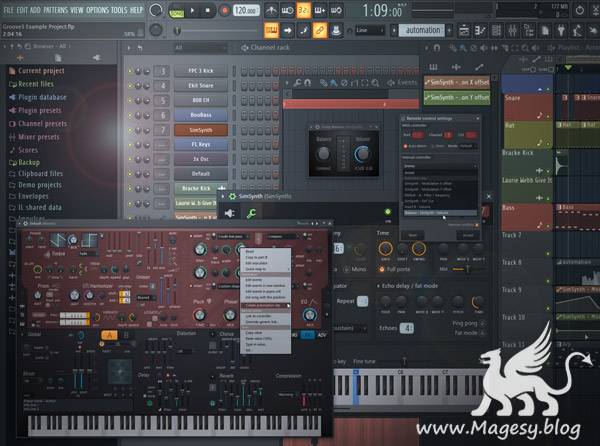Viewport: 600px width, 446px height.
Task: Toggle countdown before recording icon
Action: point(304,10)
